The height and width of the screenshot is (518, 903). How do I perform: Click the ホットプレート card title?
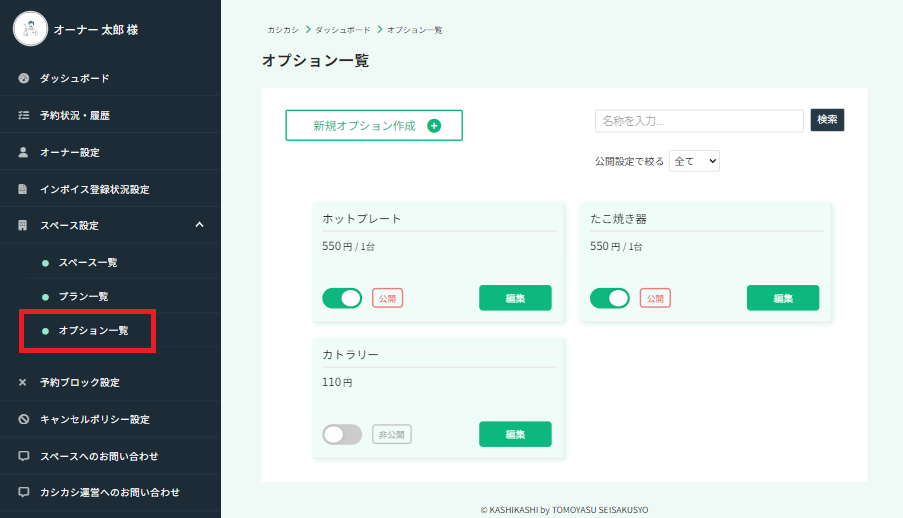[361, 218]
